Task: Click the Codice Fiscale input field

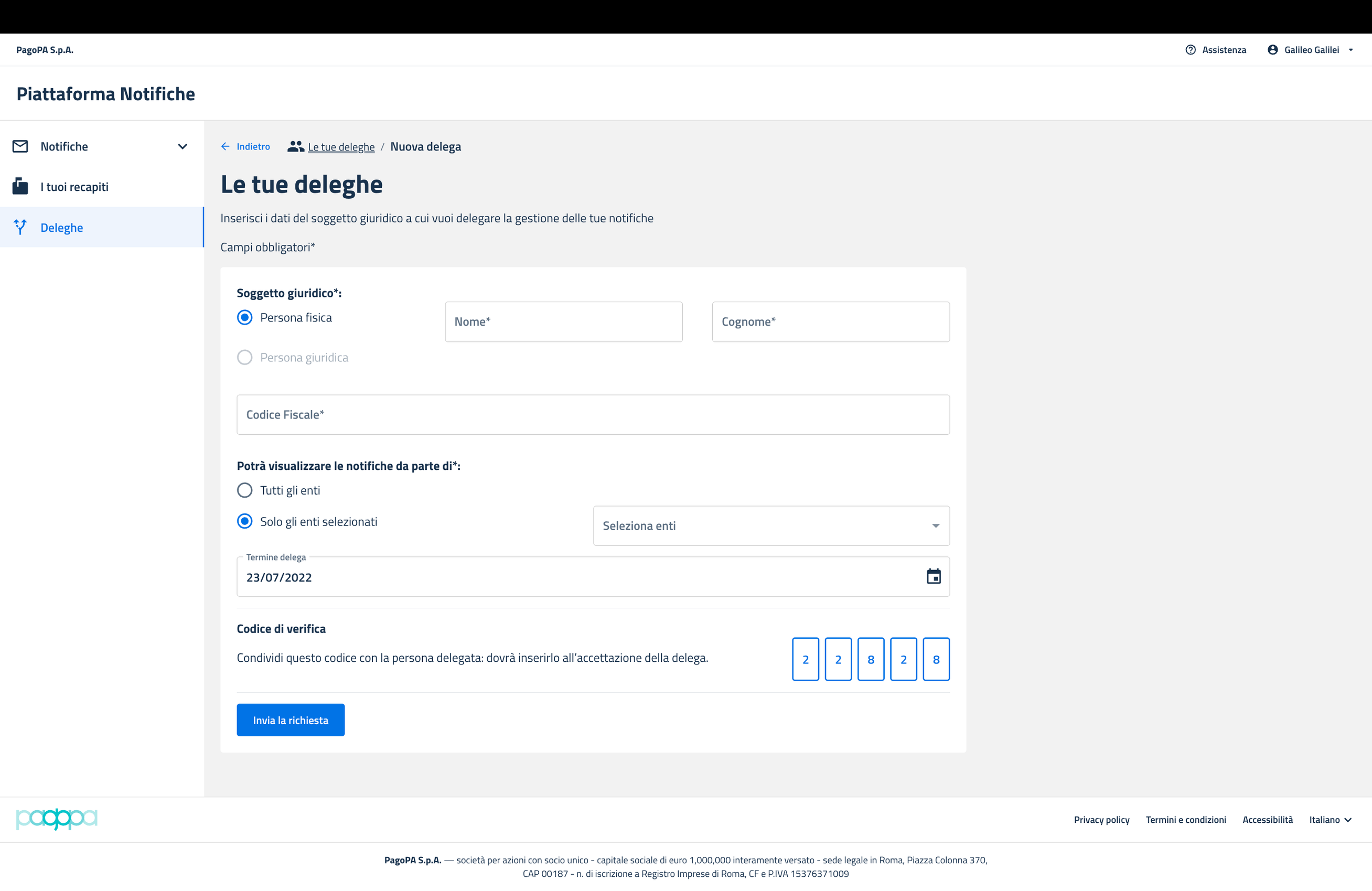Action: click(593, 414)
